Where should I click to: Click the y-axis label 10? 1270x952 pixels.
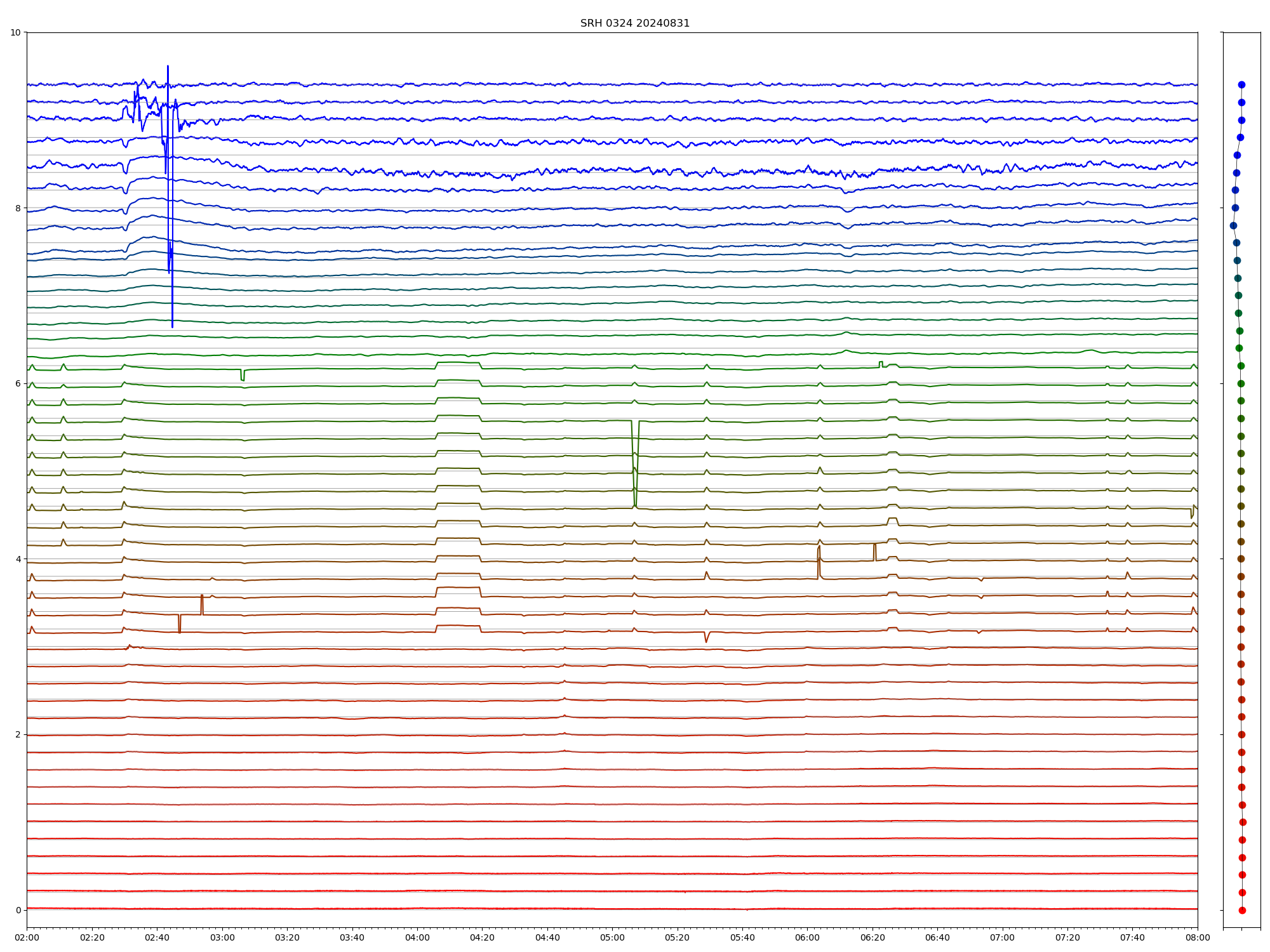(15, 32)
